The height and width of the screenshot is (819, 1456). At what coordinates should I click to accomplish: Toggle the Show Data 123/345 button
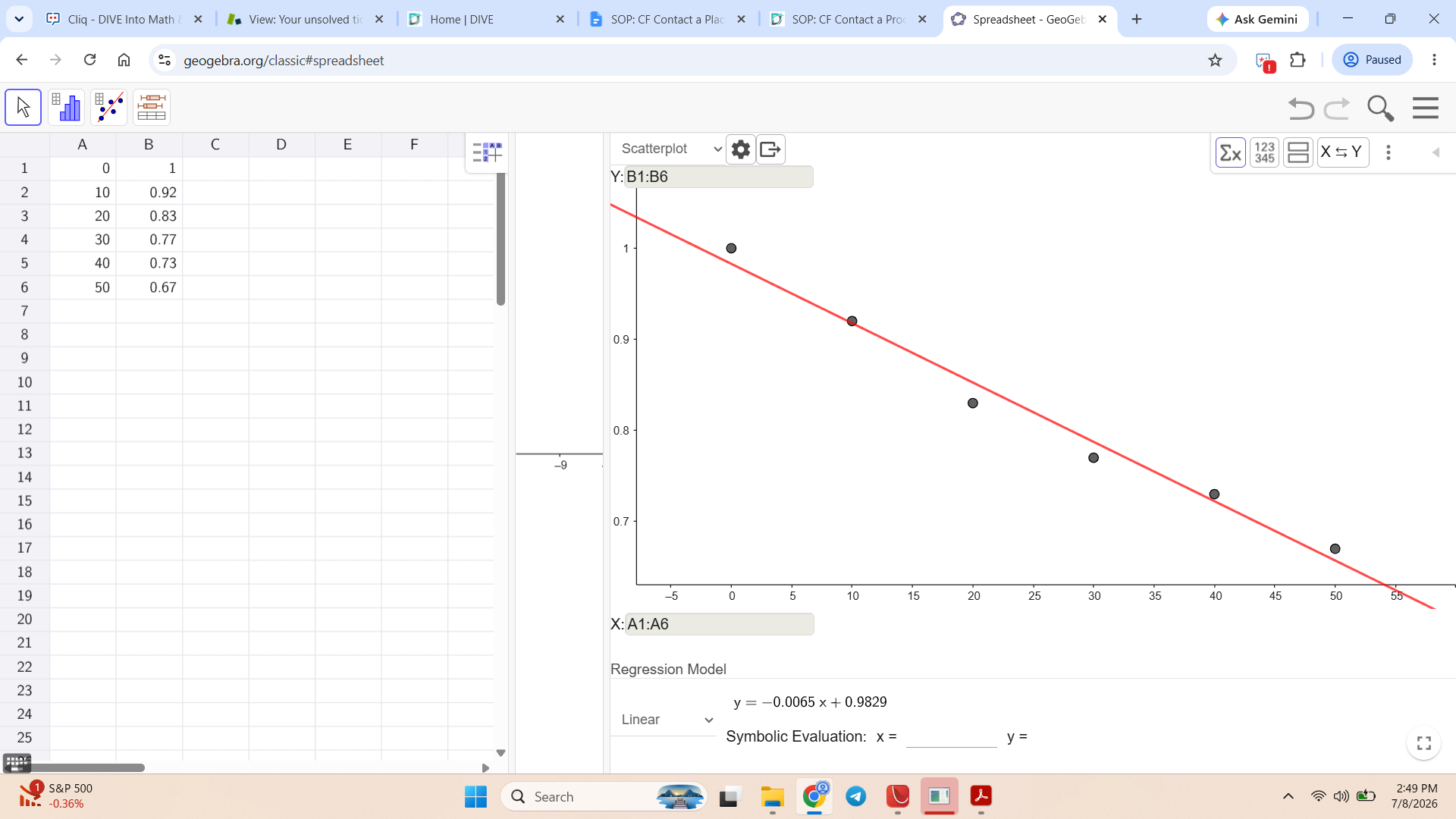pos(1264,152)
